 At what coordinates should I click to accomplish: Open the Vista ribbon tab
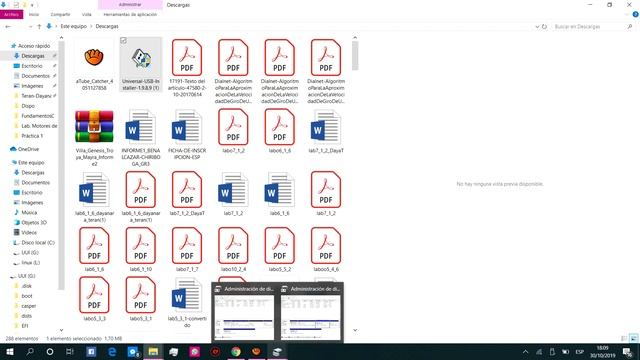tap(87, 14)
